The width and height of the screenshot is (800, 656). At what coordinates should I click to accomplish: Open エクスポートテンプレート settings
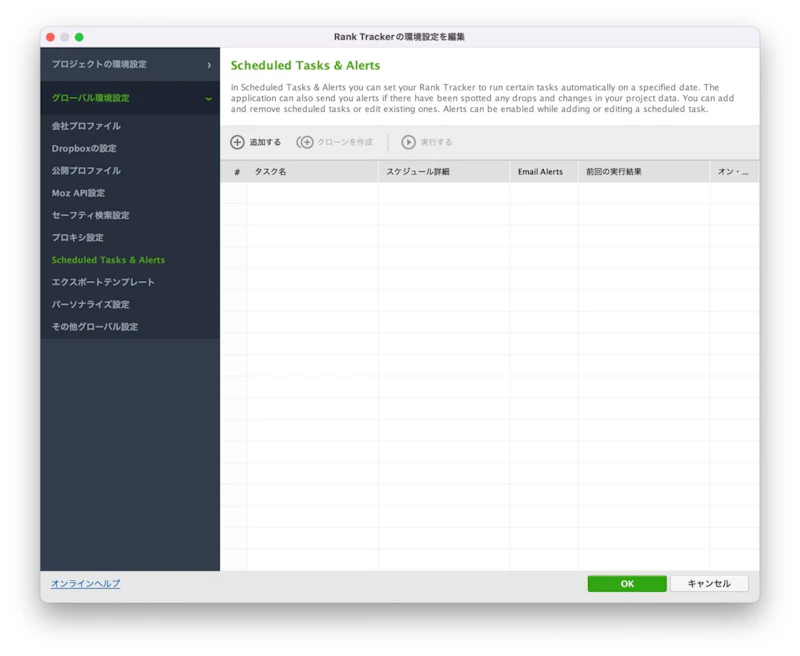[x=103, y=282]
